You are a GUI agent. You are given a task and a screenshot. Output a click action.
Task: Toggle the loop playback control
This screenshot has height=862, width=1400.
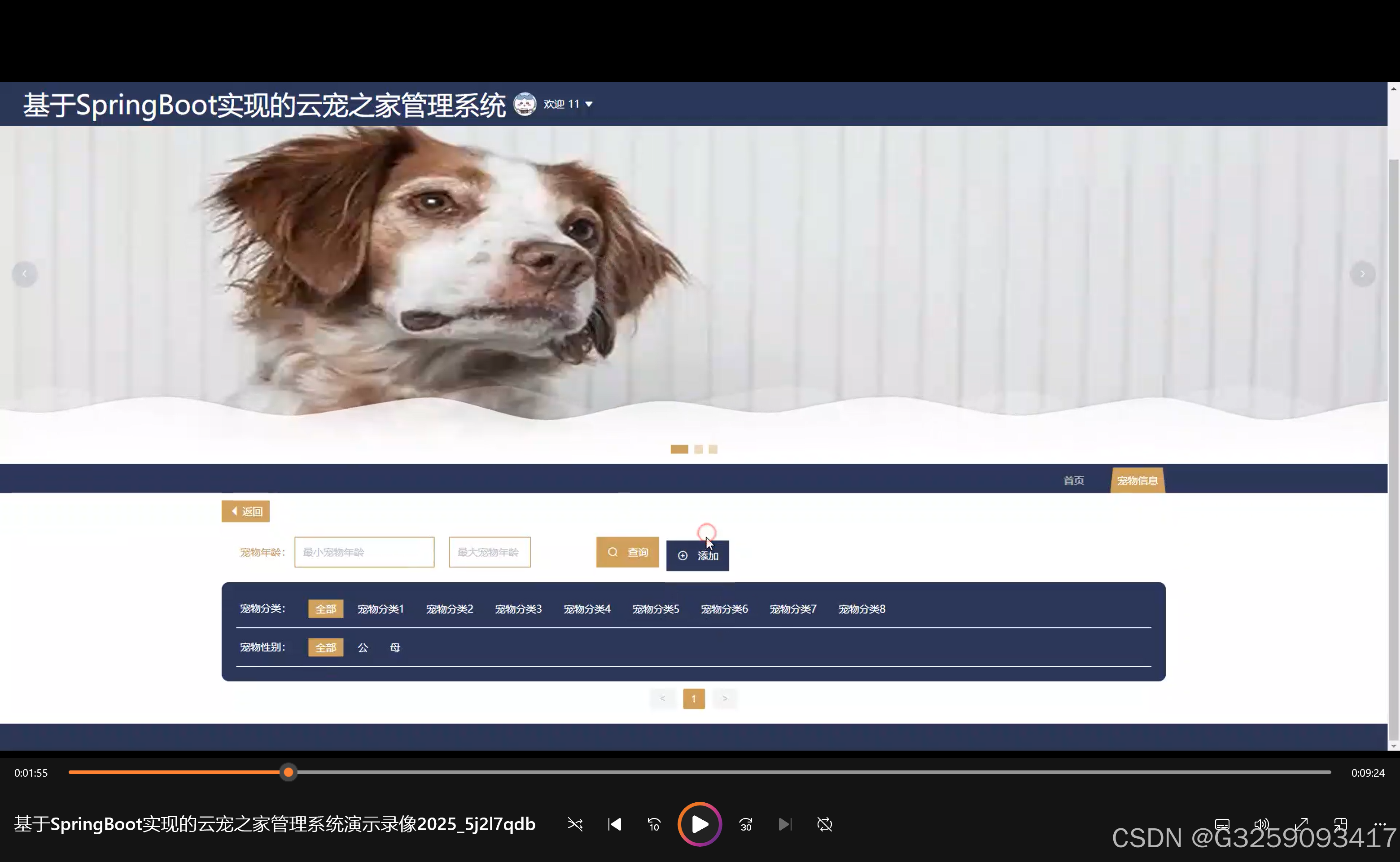824,824
